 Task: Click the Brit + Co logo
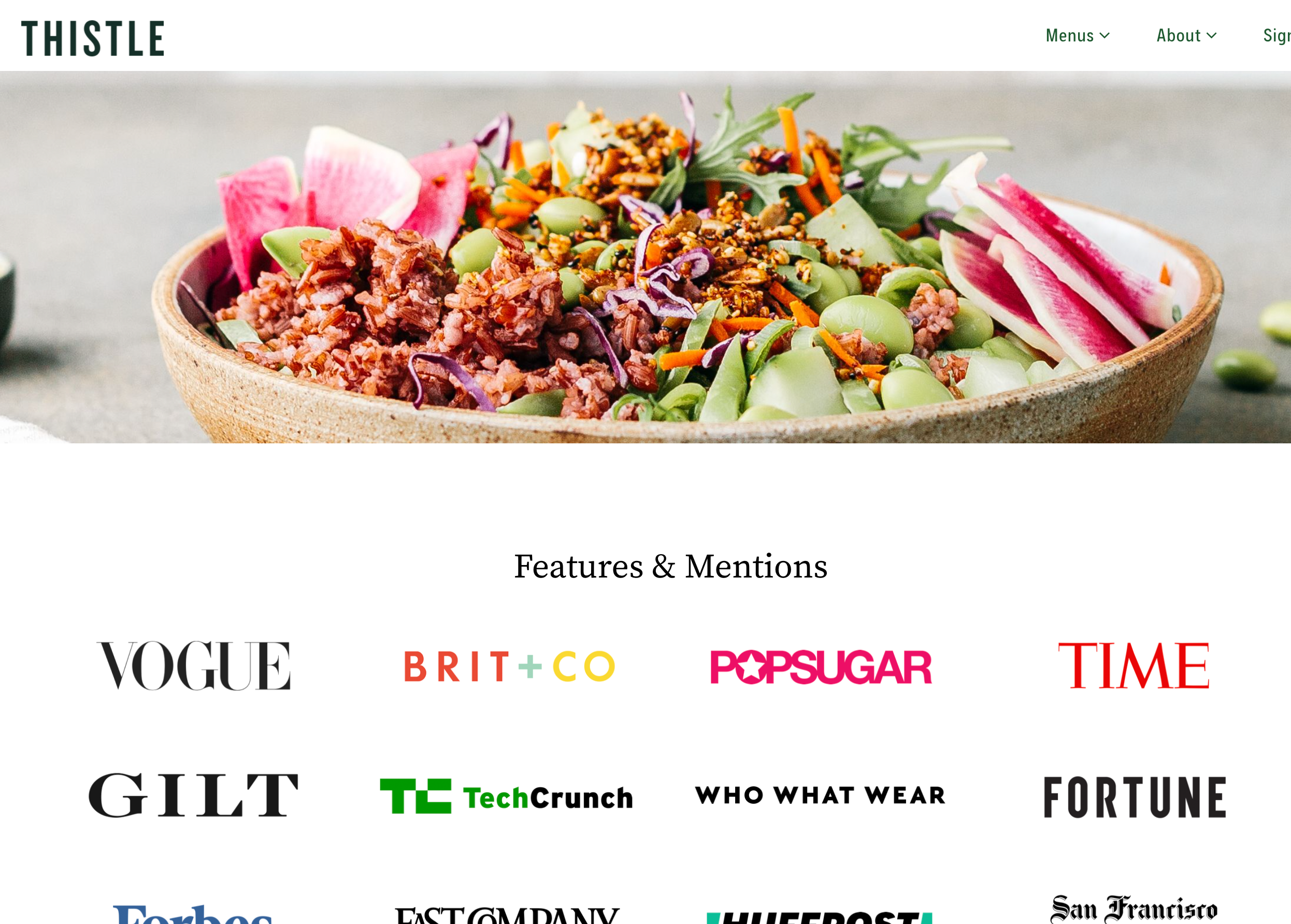509,666
